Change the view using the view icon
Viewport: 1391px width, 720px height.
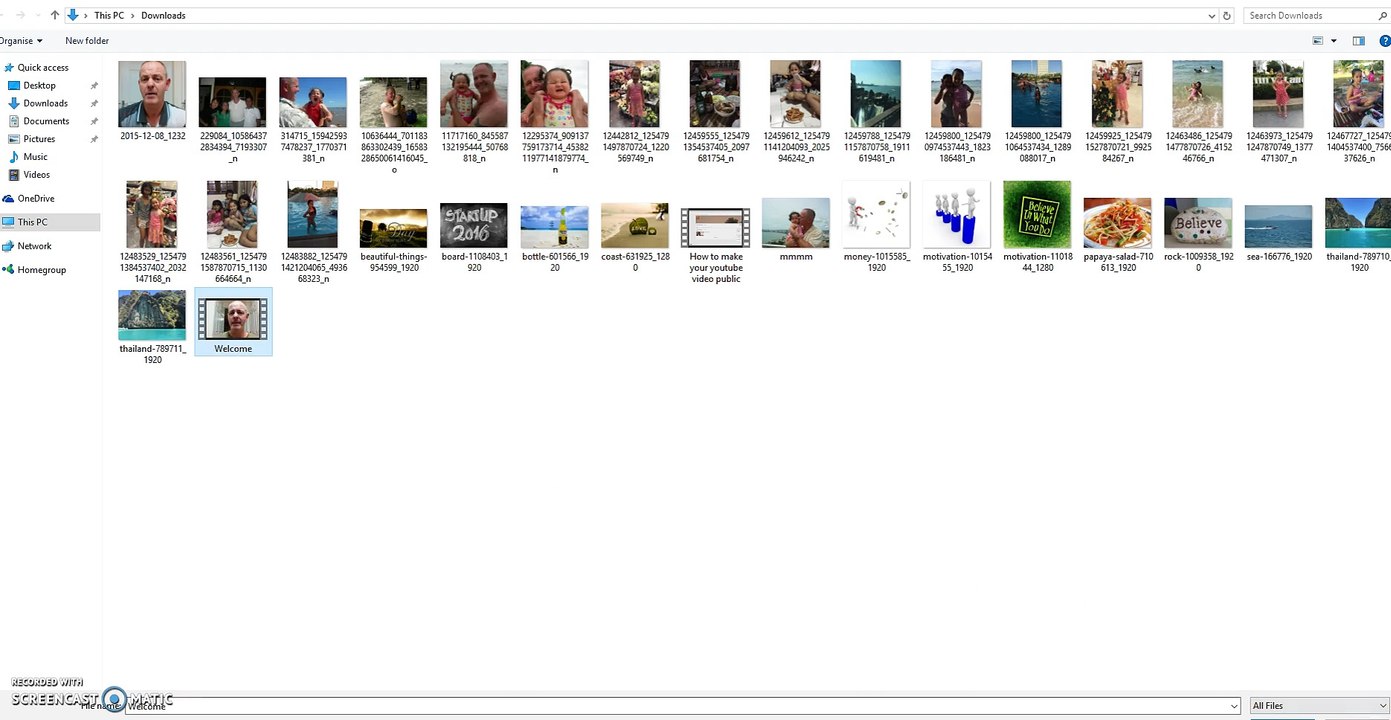1318,41
